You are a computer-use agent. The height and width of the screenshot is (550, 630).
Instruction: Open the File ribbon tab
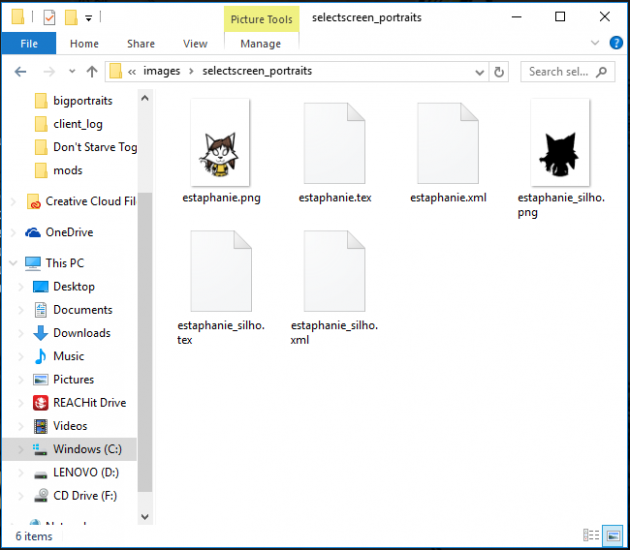tap(29, 43)
